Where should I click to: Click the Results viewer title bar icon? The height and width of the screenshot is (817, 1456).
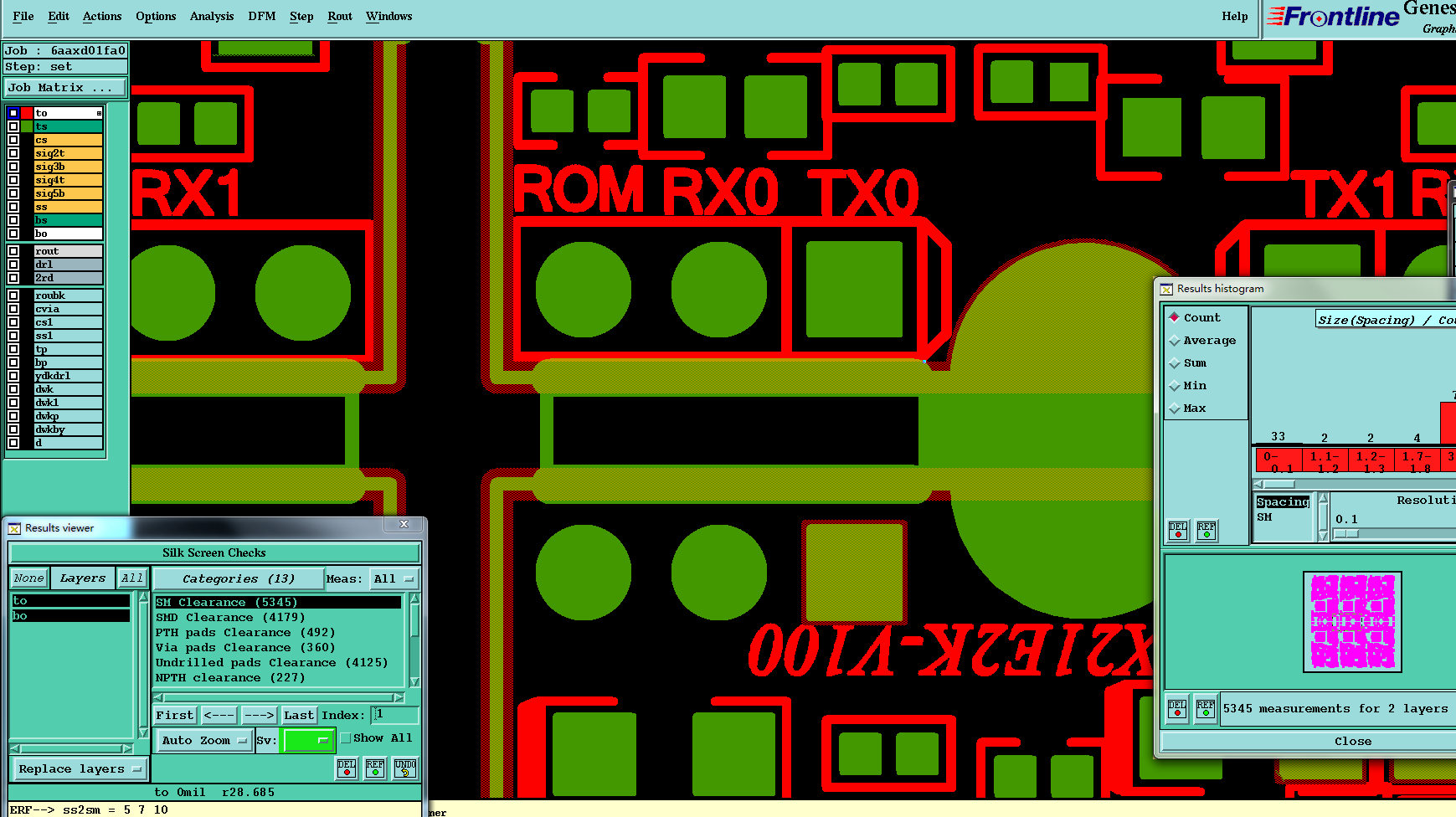[14, 528]
